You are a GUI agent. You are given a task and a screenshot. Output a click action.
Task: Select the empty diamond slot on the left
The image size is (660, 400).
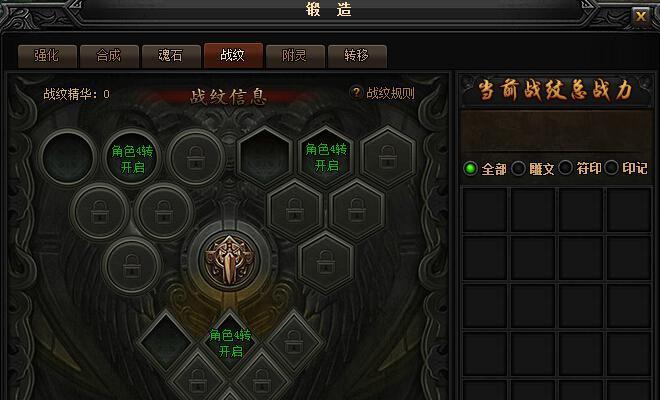click(x=165, y=342)
